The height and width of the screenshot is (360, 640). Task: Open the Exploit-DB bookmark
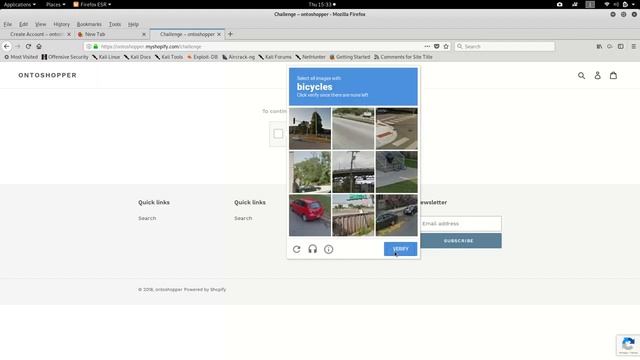202,57
